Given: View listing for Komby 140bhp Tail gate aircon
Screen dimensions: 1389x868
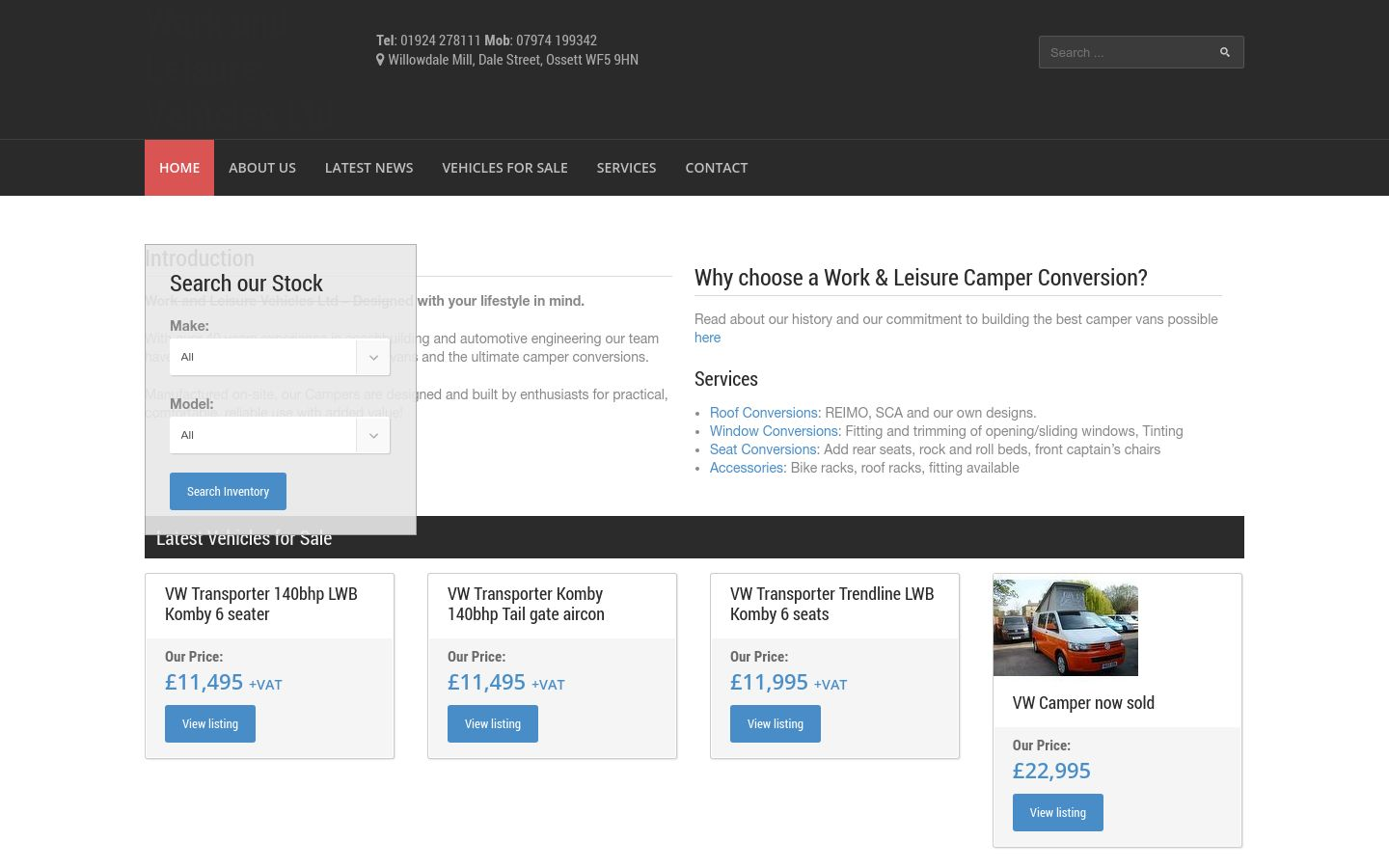Looking at the screenshot, I should 493,724.
